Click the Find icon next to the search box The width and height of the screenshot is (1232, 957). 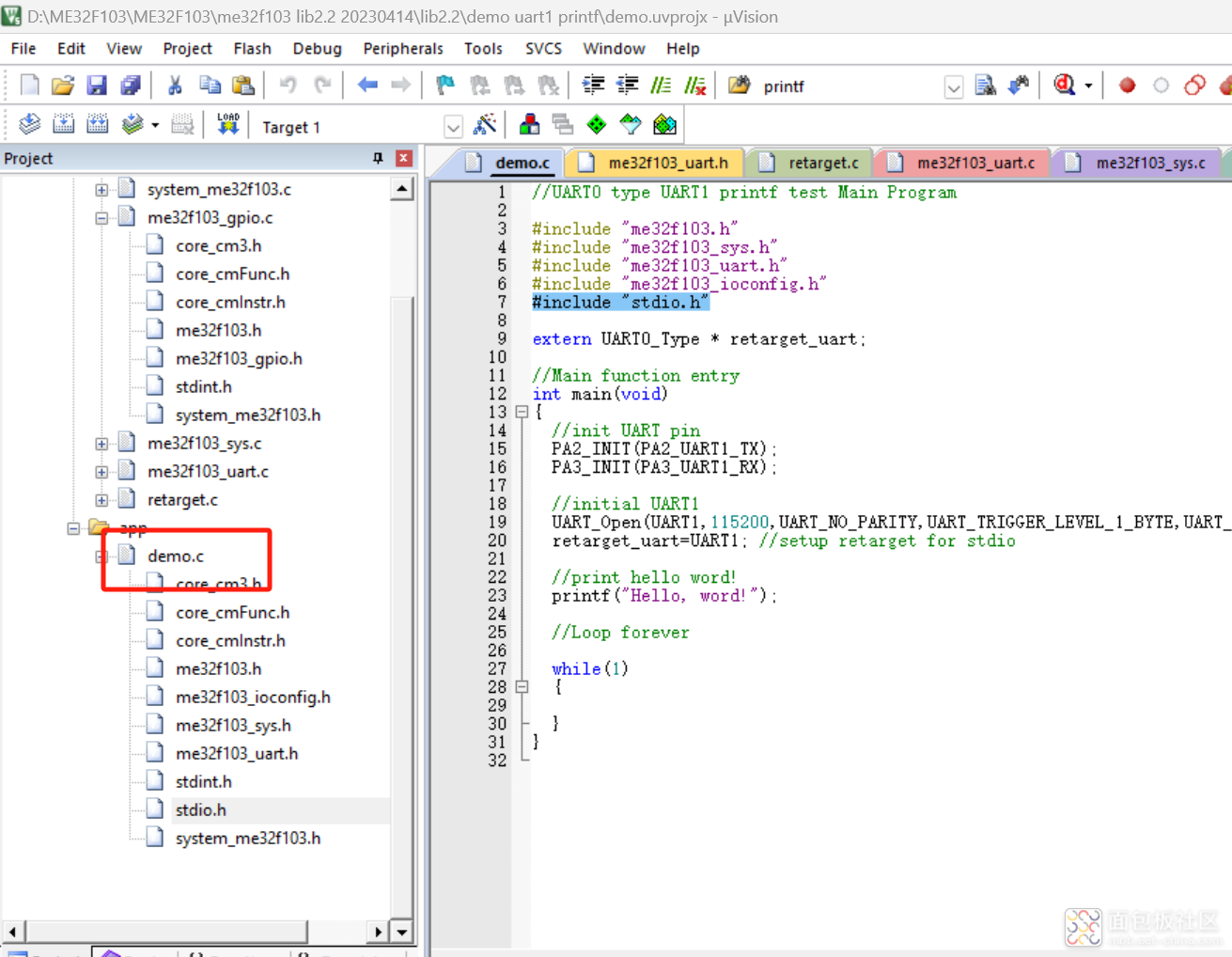point(985,86)
